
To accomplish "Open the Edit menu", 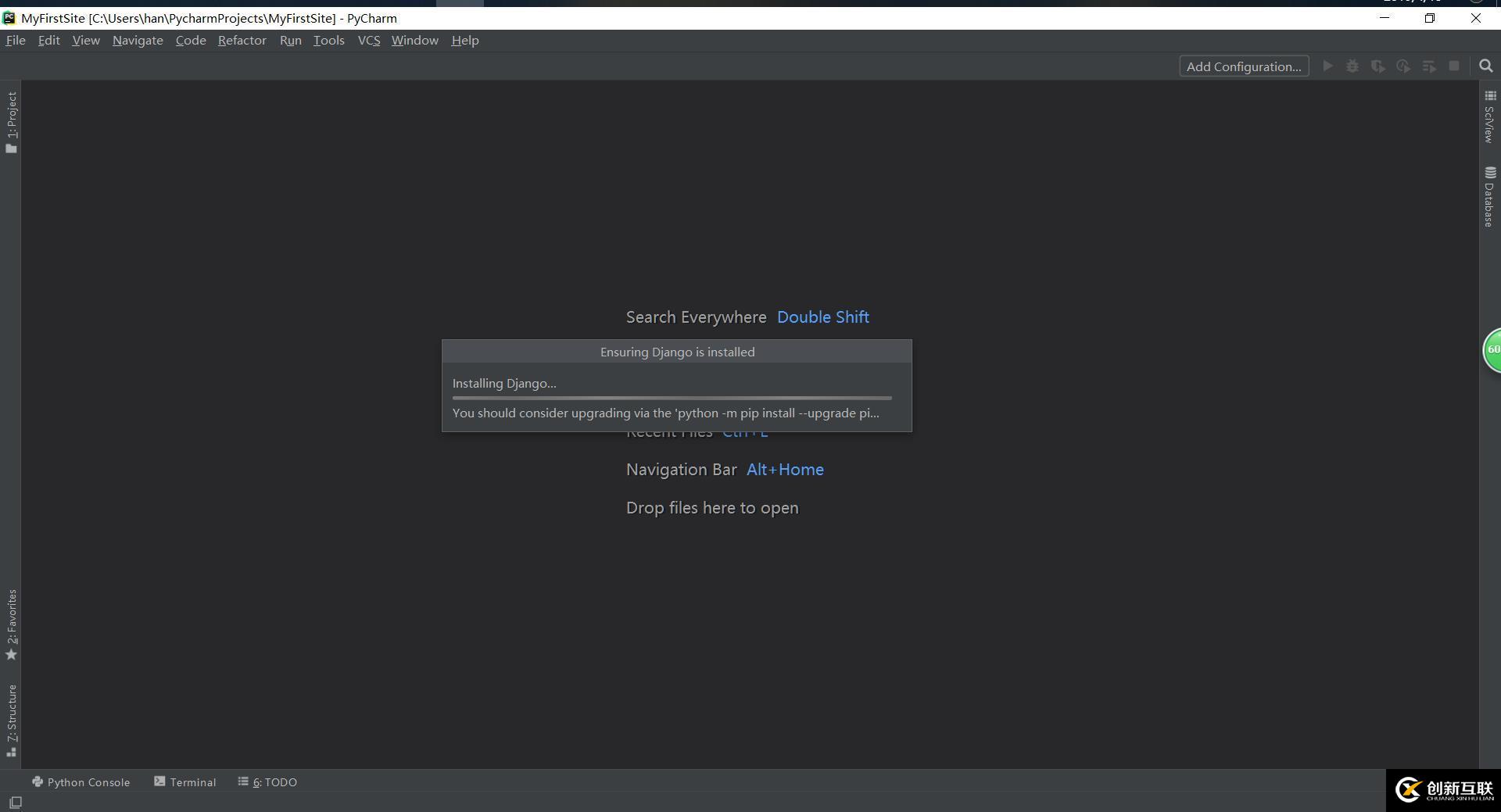I will point(48,41).
